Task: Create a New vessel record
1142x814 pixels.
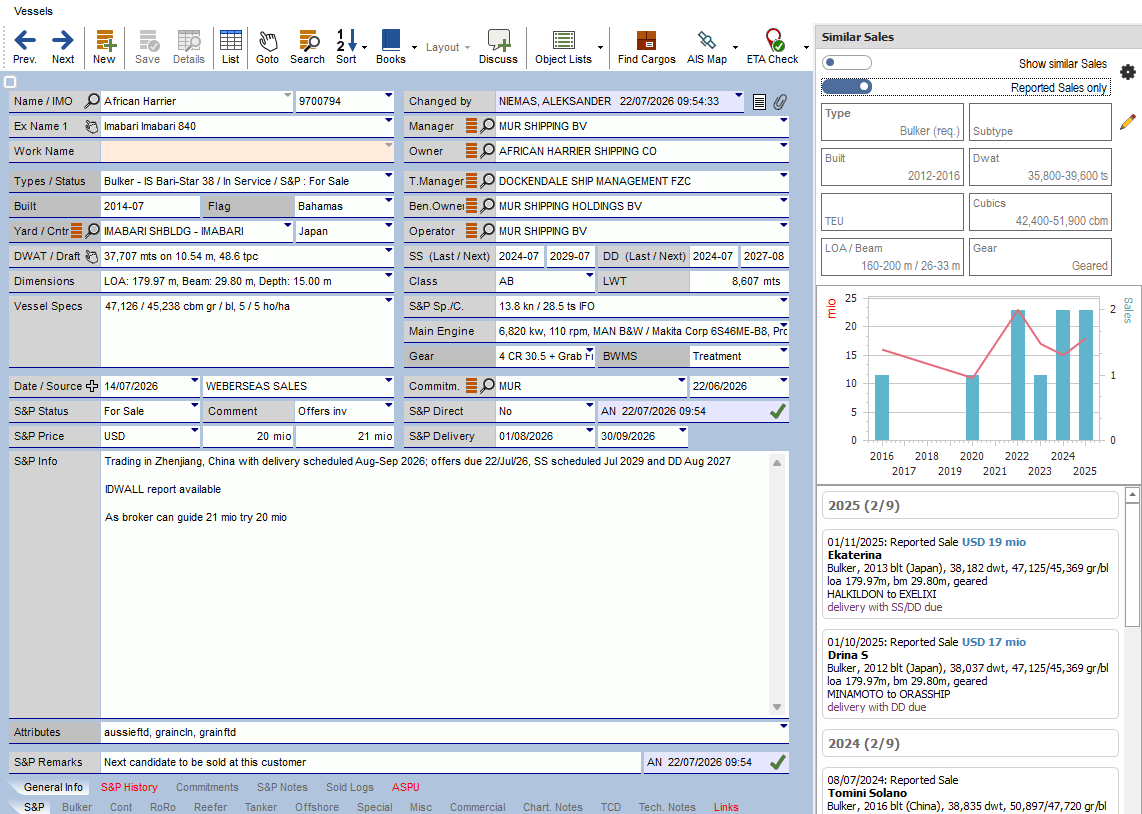Action: coord(104,47)
